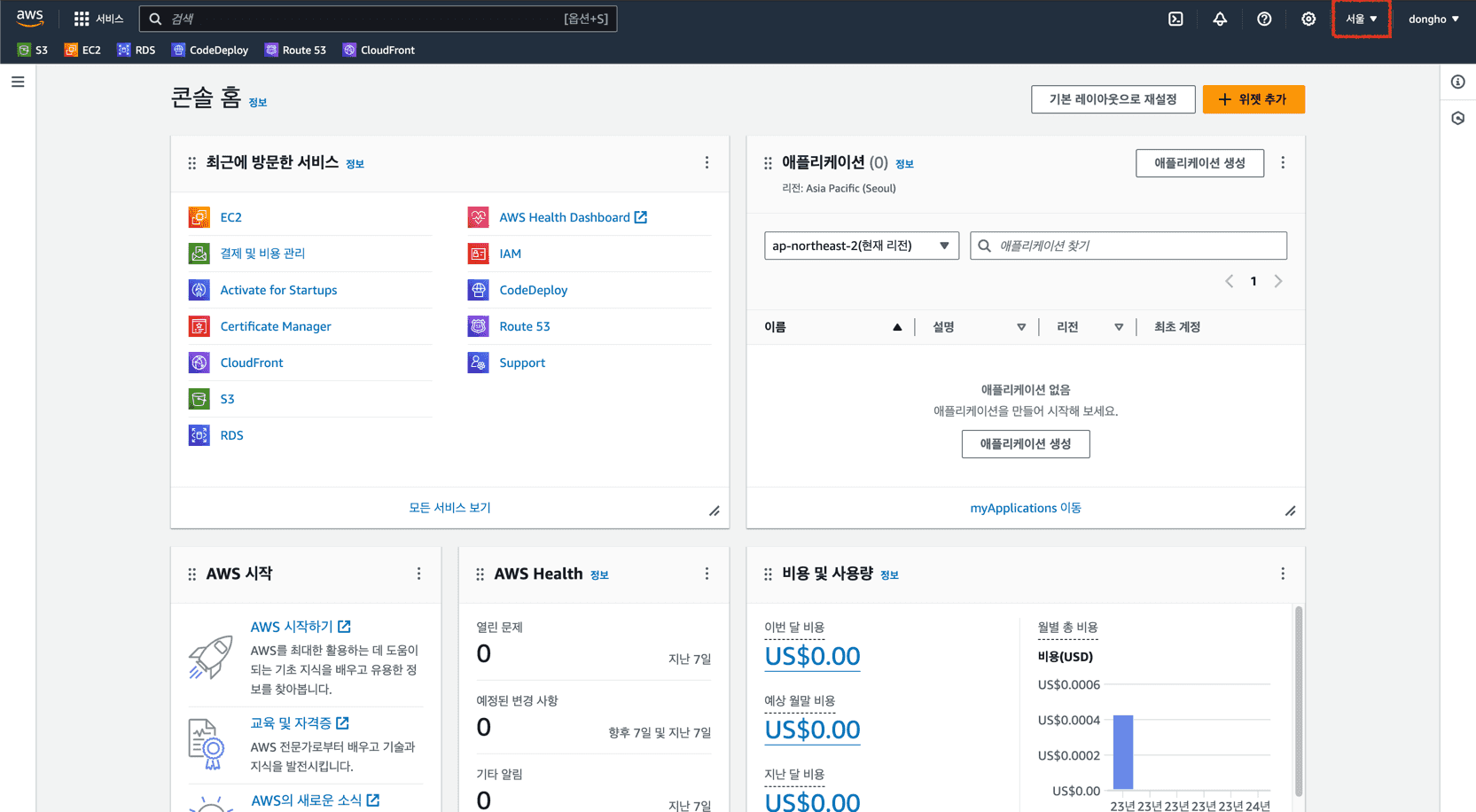The width and height of the screenshot is (1476, 812).
Task: Expand the 서울 region selector
Action: pos(1362,19)
